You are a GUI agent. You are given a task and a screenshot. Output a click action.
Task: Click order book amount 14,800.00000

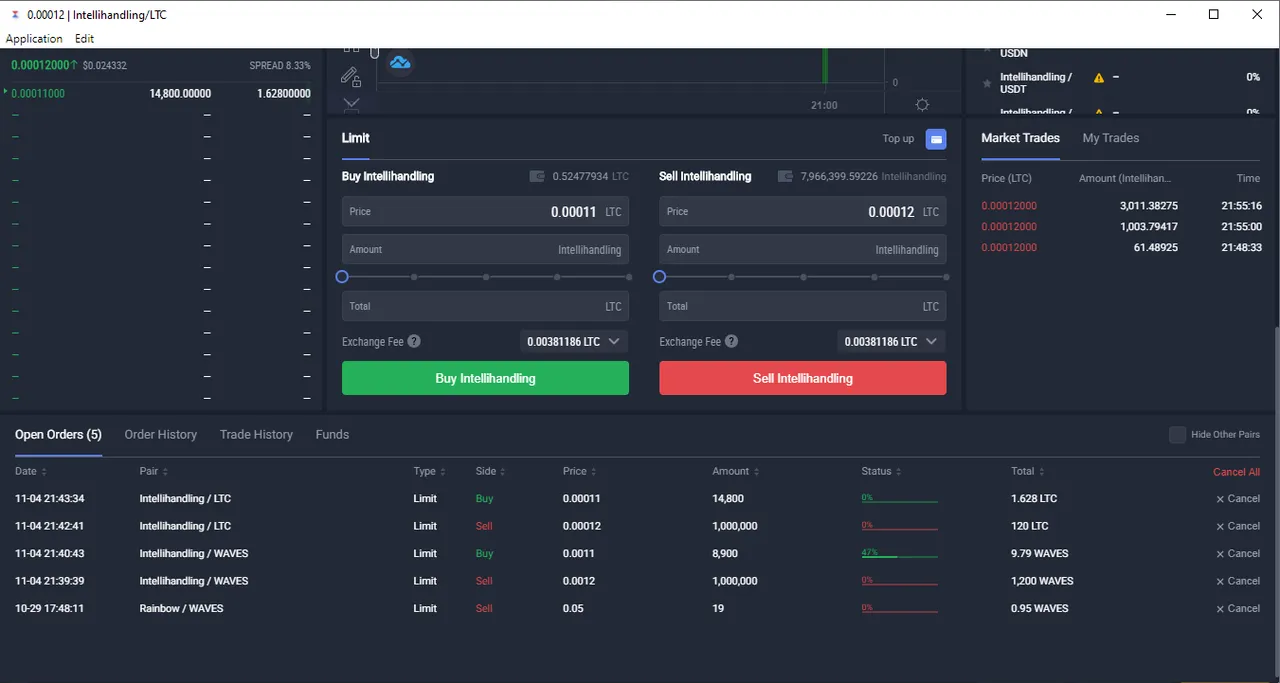coord(180,93)
